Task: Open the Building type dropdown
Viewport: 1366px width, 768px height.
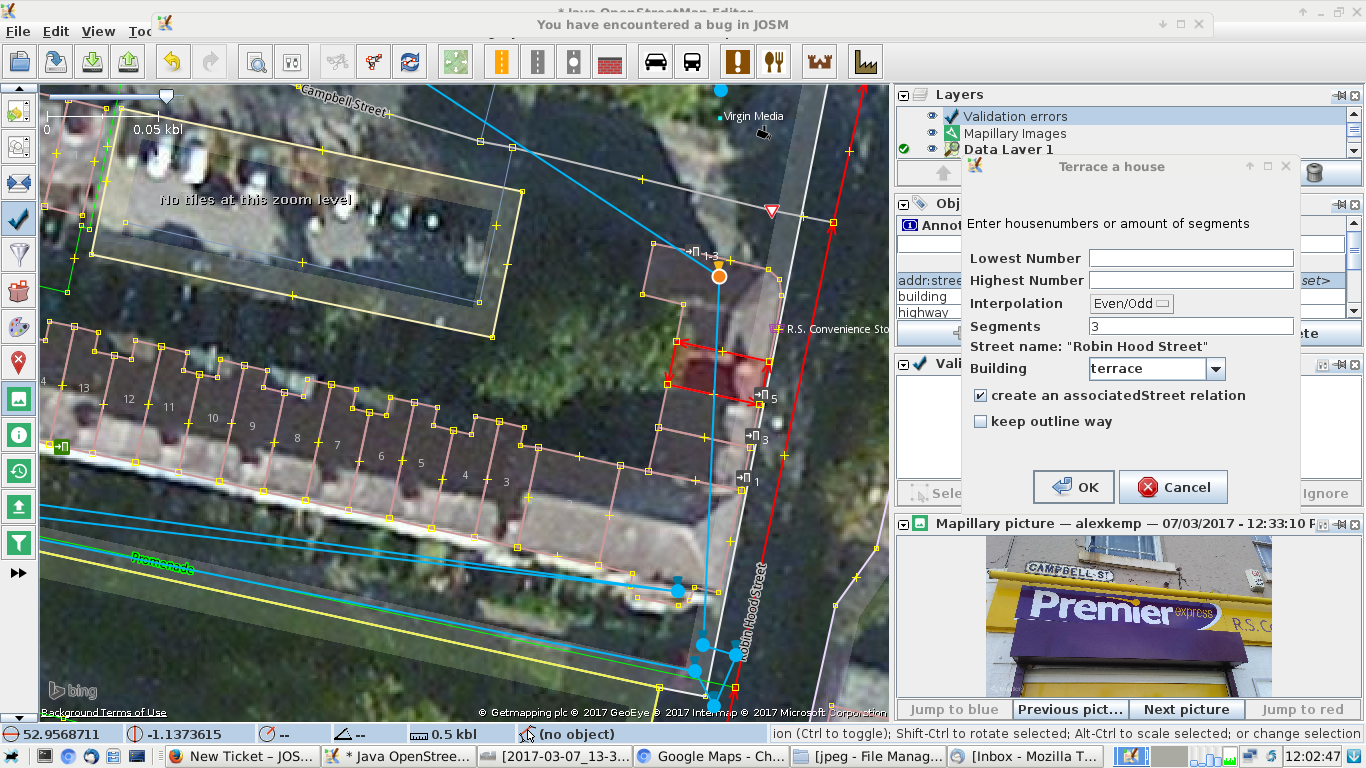Action: [x=1215, y=369]
